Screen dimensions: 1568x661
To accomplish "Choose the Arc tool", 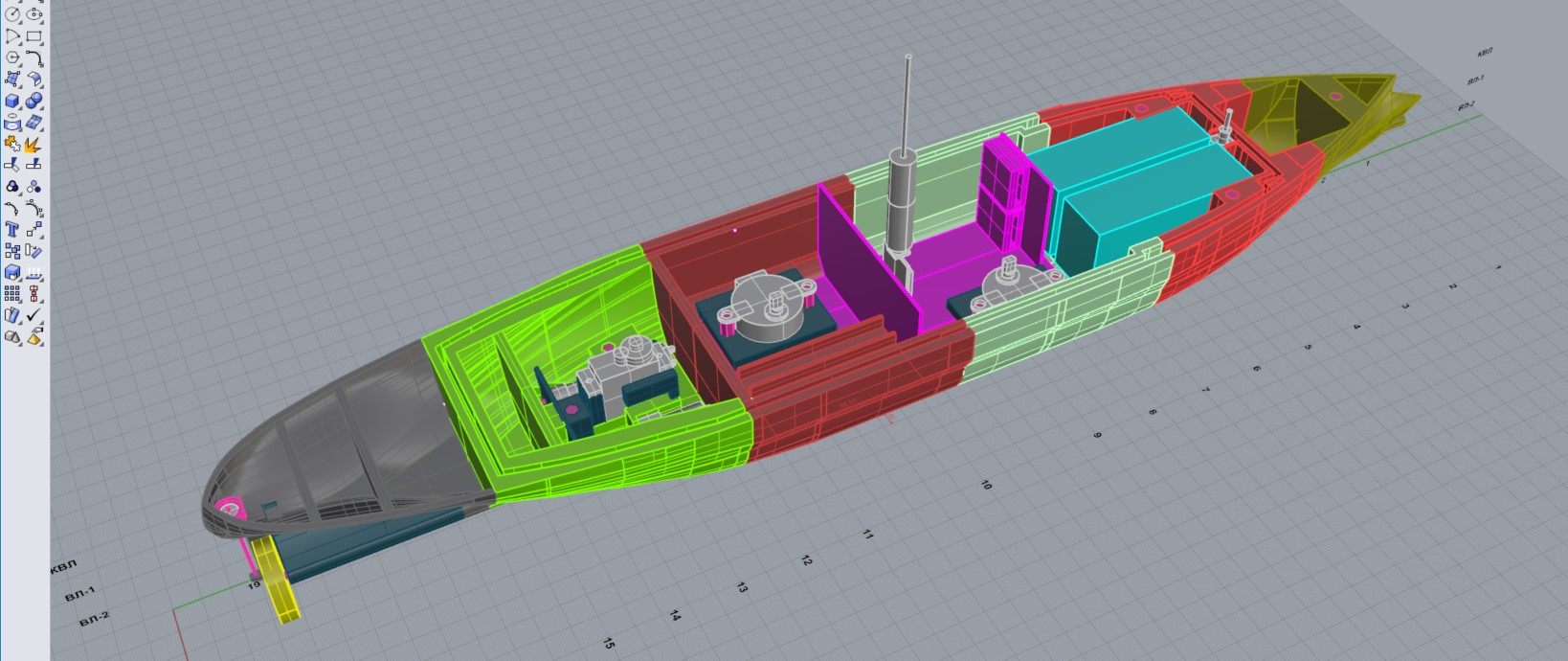I will (12, 36).
